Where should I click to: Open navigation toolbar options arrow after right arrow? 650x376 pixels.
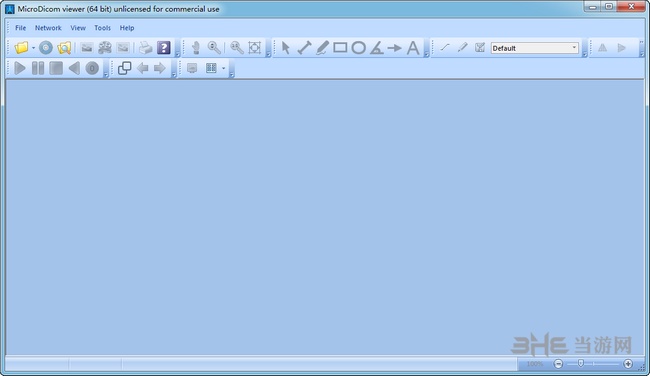tap(174, 75)
